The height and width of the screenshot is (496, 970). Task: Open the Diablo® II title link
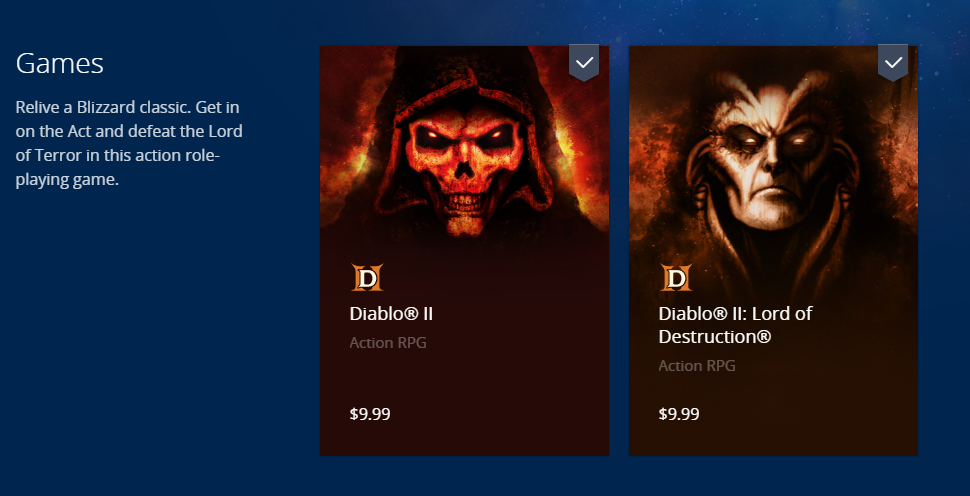pos(391,314)
